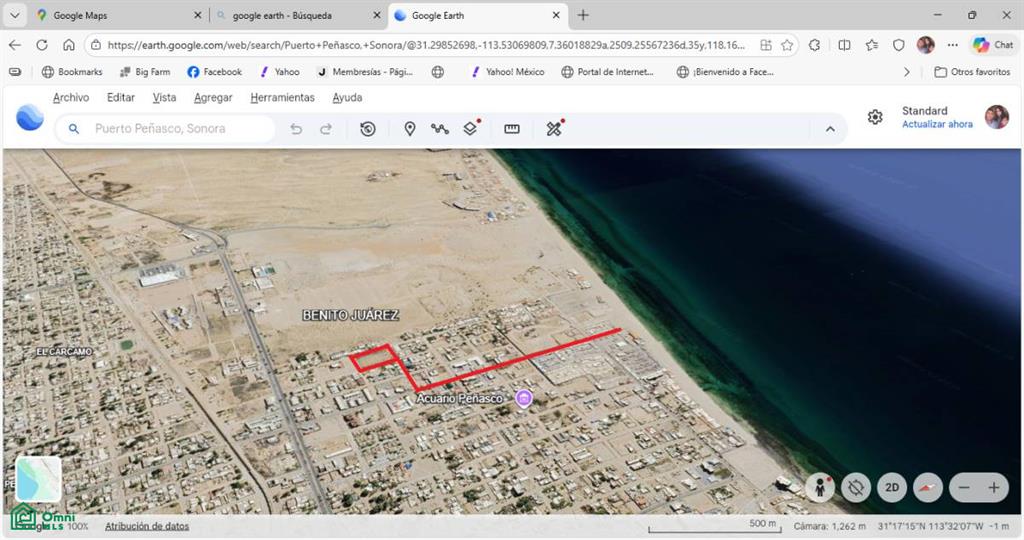The width and height of the screenshot is (1024, 540).
Task: Show more bookmarks bar items arrow
Action: 906,72
